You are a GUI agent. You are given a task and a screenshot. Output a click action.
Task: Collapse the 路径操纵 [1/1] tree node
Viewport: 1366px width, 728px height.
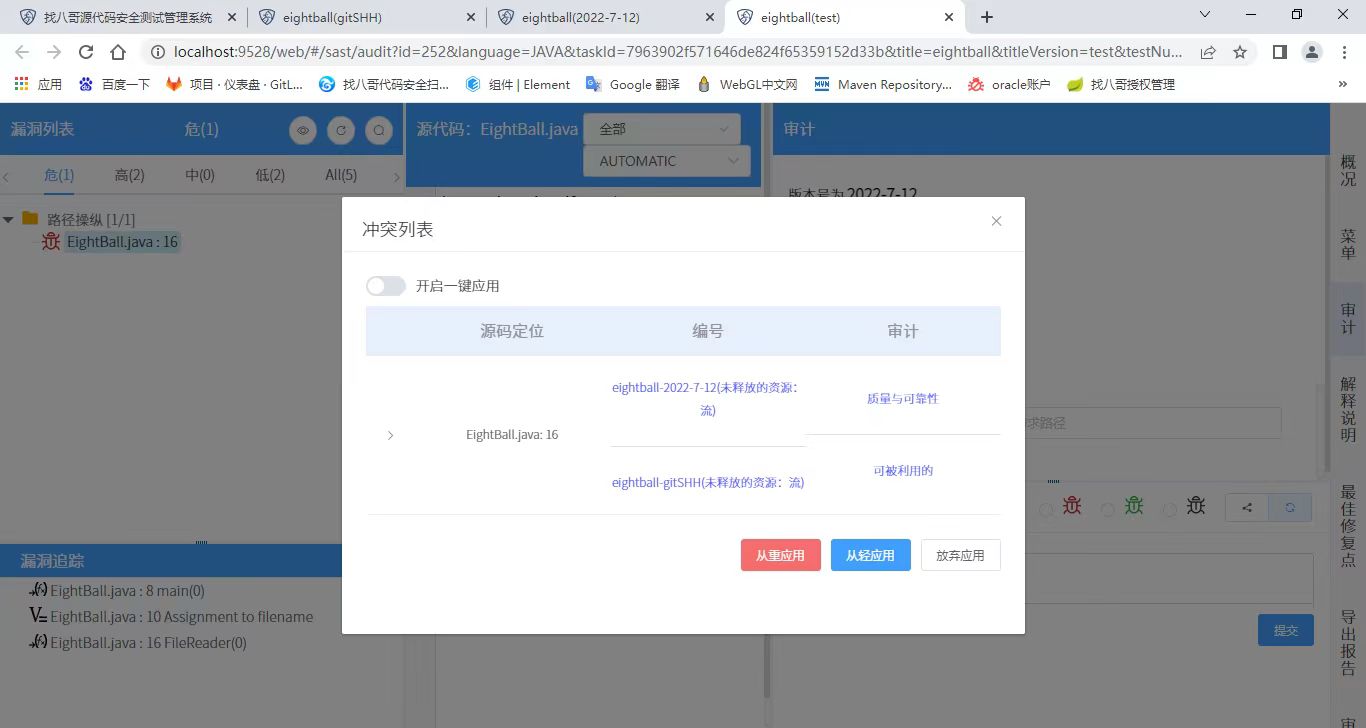tap(9, 219)
